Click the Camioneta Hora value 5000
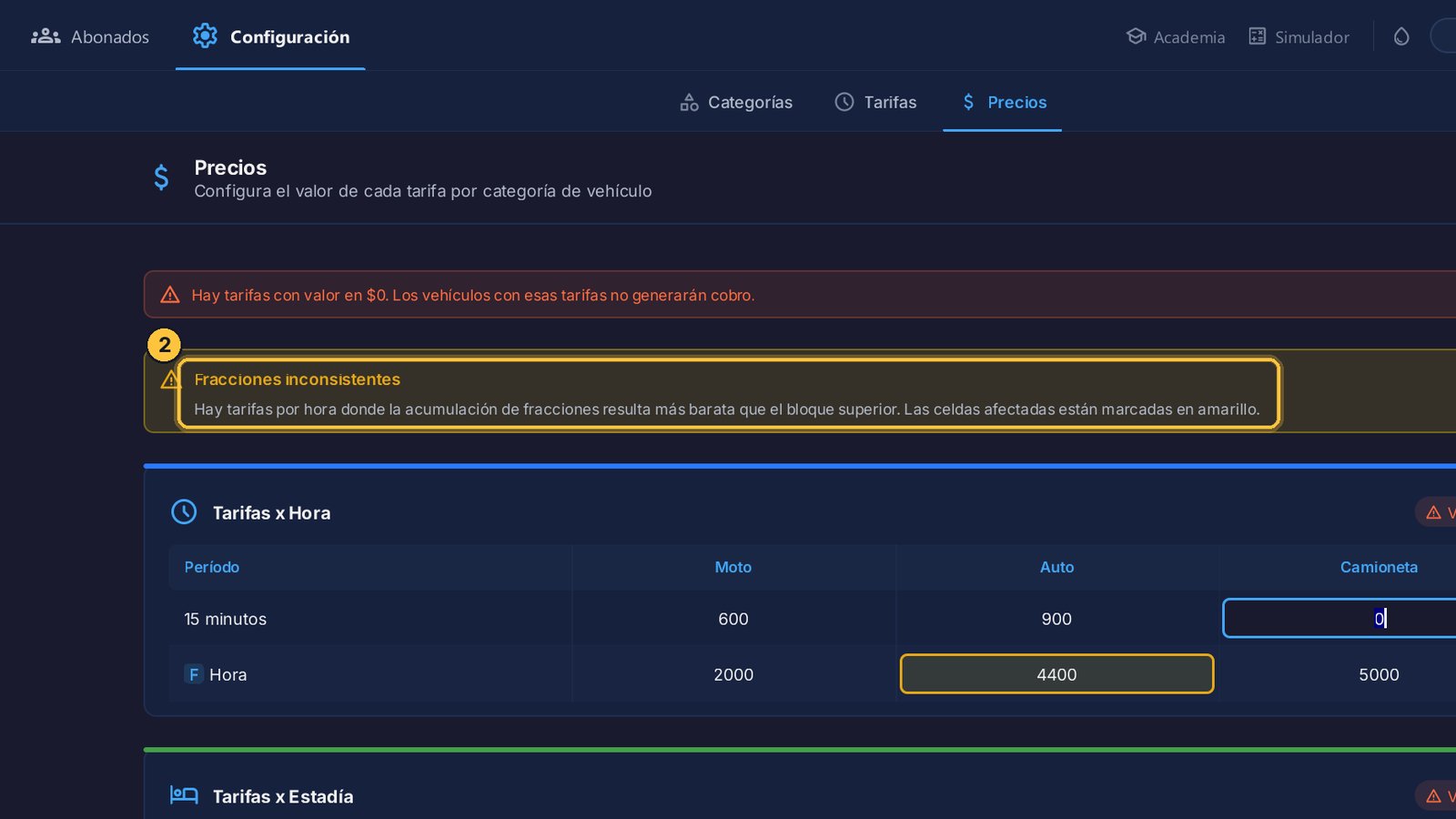This screenshot has height=819, width=1456. point(1379,674)
